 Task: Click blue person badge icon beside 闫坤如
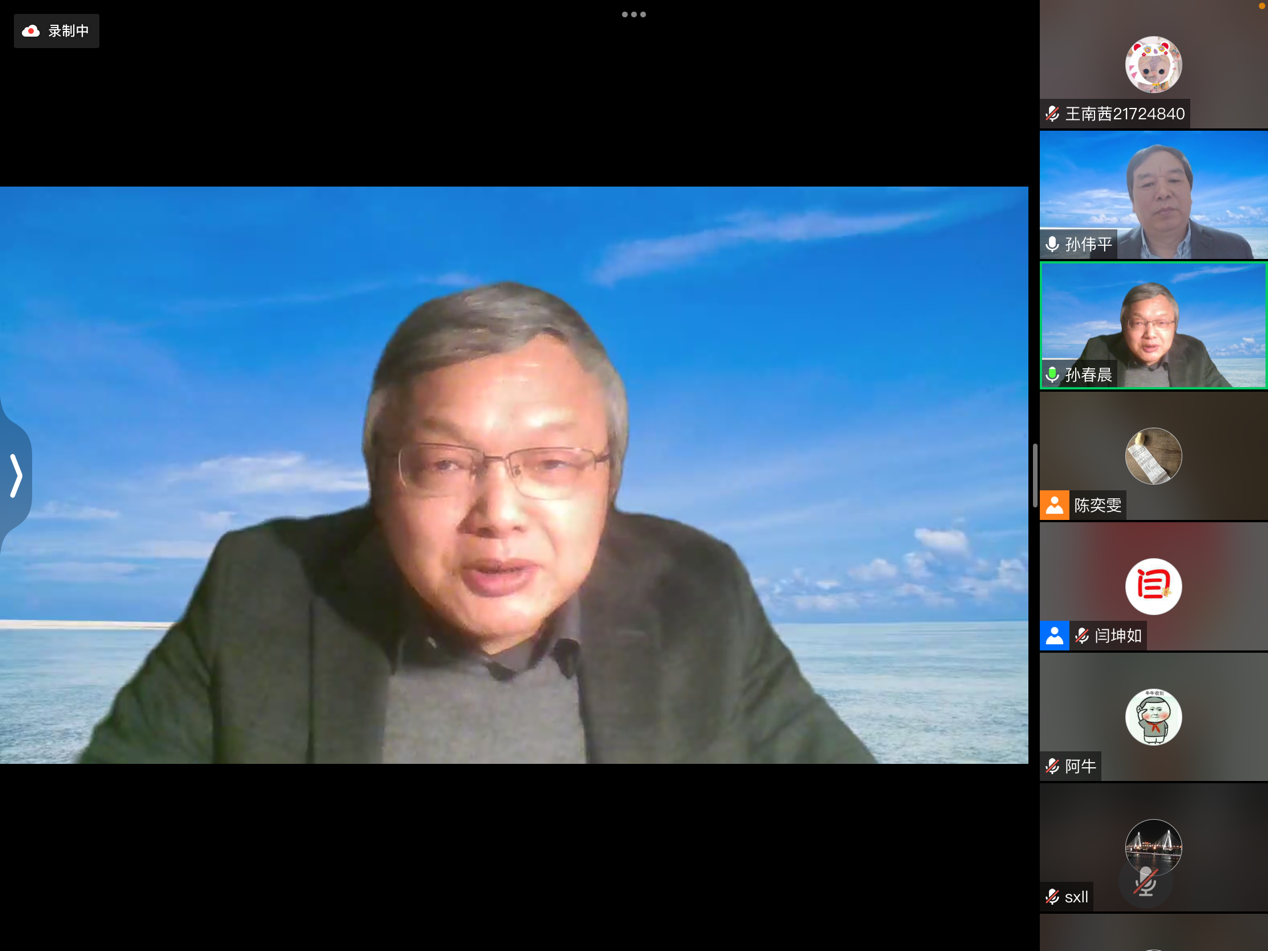(1054, 636)
